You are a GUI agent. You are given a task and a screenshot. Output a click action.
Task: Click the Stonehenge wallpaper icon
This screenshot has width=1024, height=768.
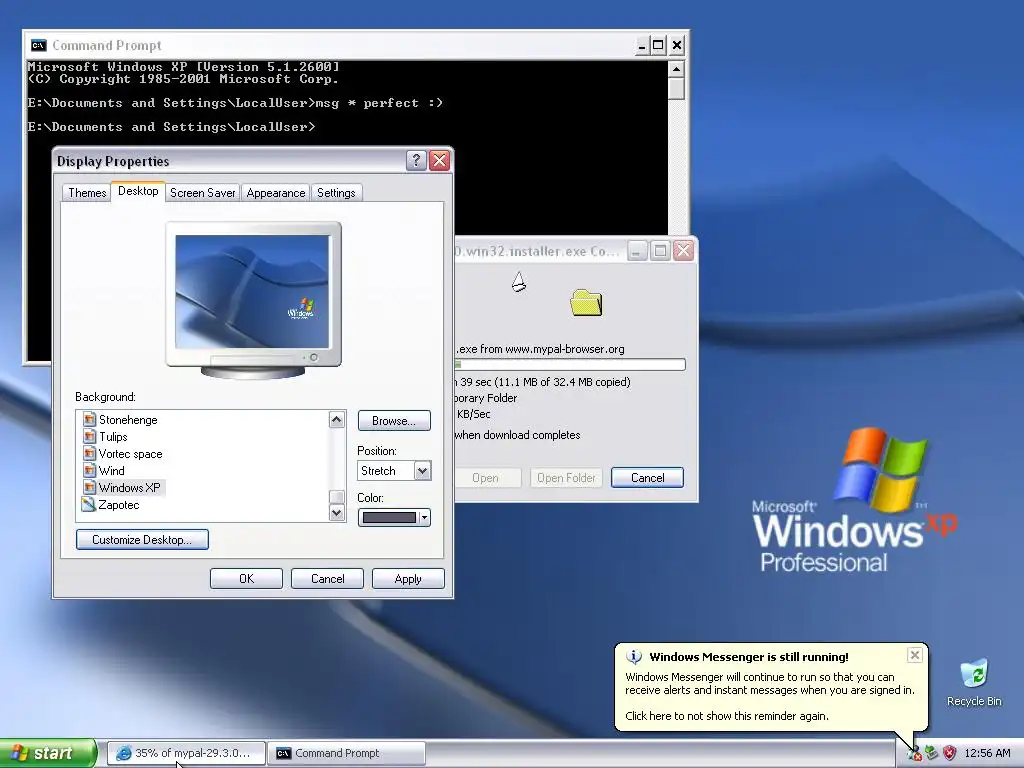click(89, 419)
